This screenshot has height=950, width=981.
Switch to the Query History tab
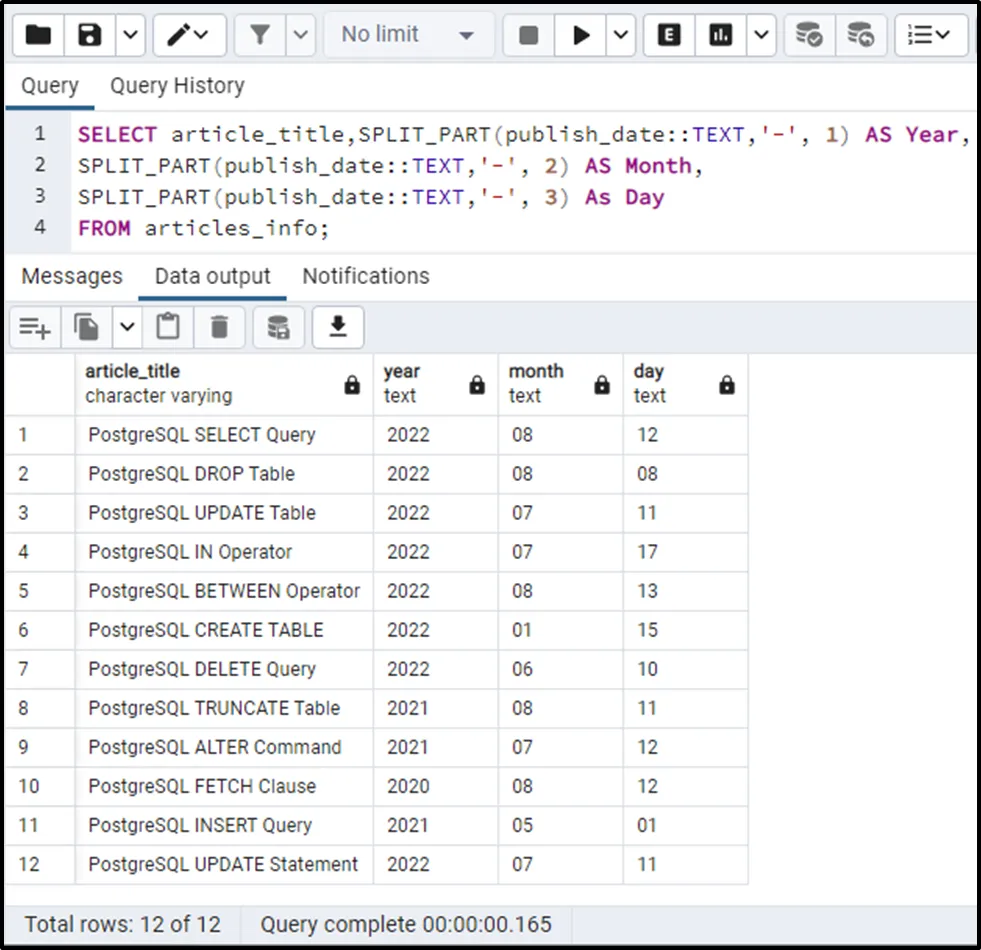pyautogui.click(x=177, y=86)
